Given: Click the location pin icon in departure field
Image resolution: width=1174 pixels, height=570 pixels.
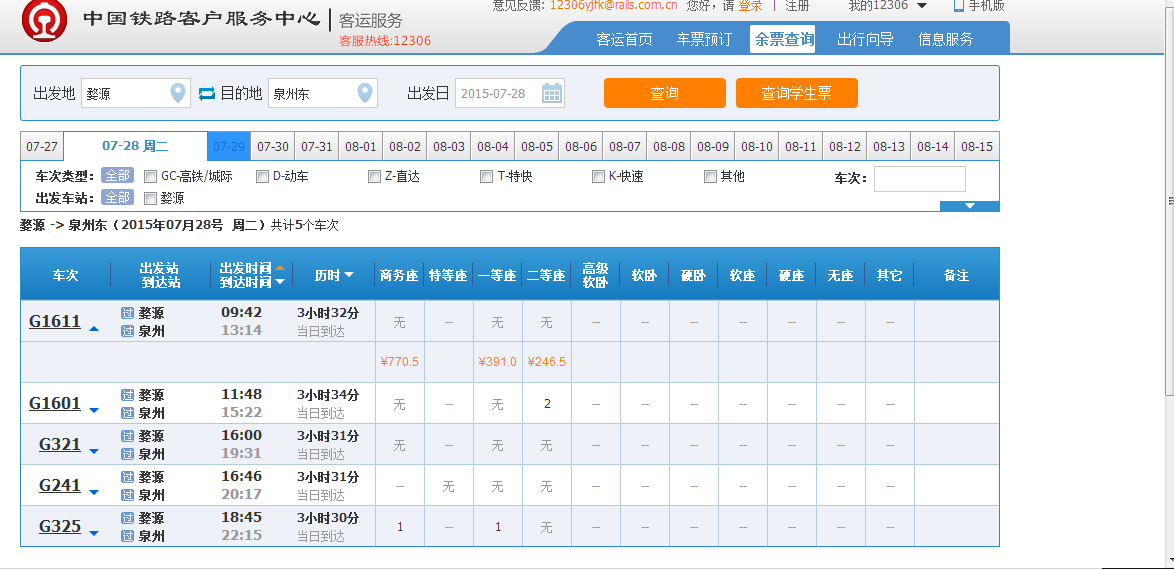Looking at the screenshot, I should click(177, 94).
